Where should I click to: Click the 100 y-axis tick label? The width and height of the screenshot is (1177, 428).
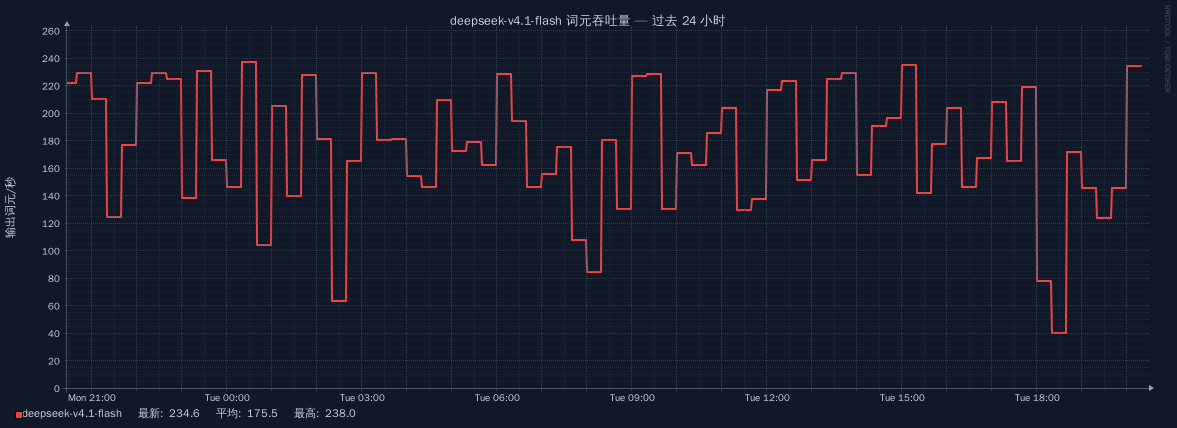[x=52, y=251]
